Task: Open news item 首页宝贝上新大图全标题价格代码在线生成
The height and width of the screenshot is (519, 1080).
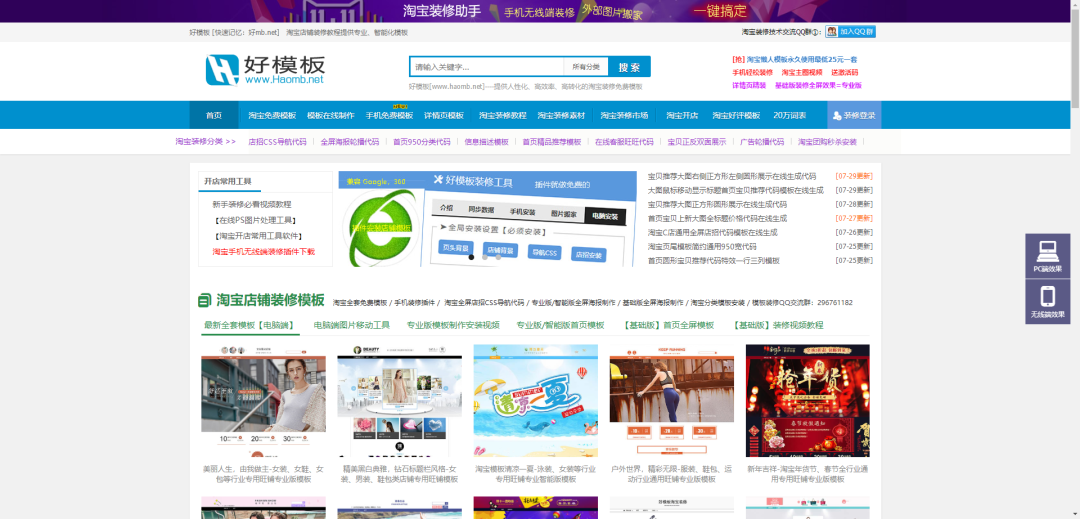Action: (x=717, y=218)
